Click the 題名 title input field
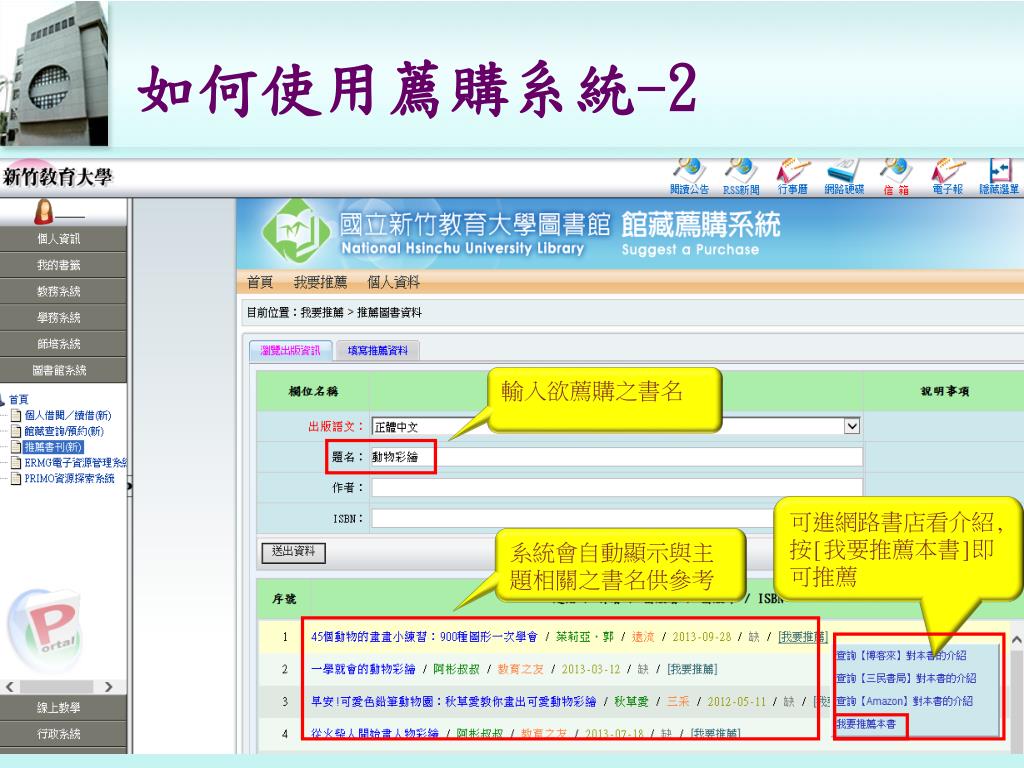Screen dimensions: 1024x768 pyautogui.click(x=616, y=457)
